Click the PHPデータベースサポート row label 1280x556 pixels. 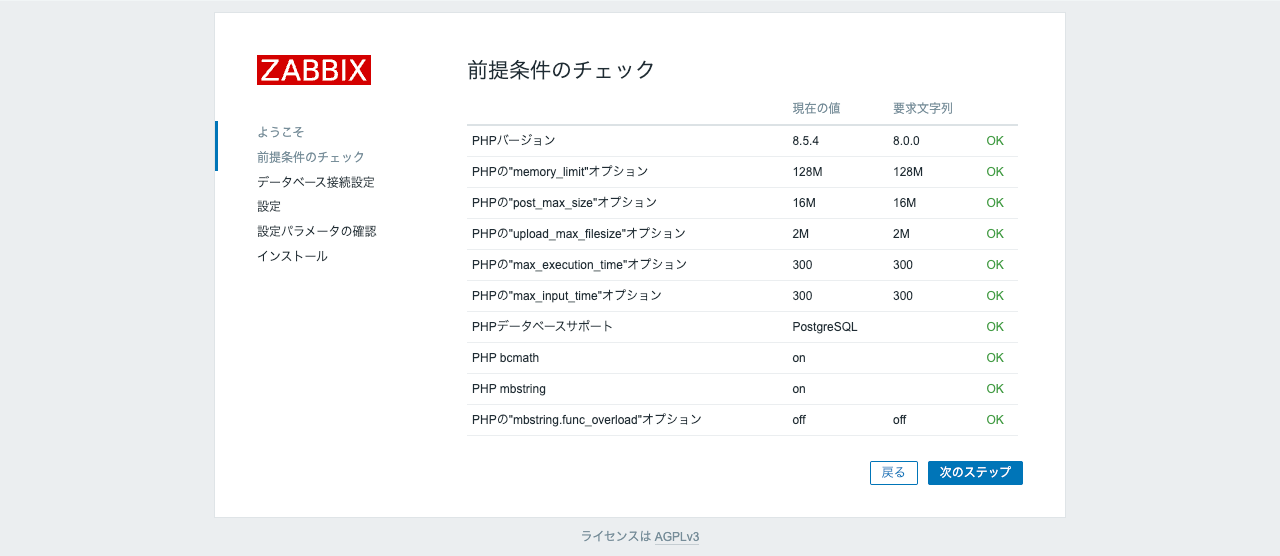[543, 327]
